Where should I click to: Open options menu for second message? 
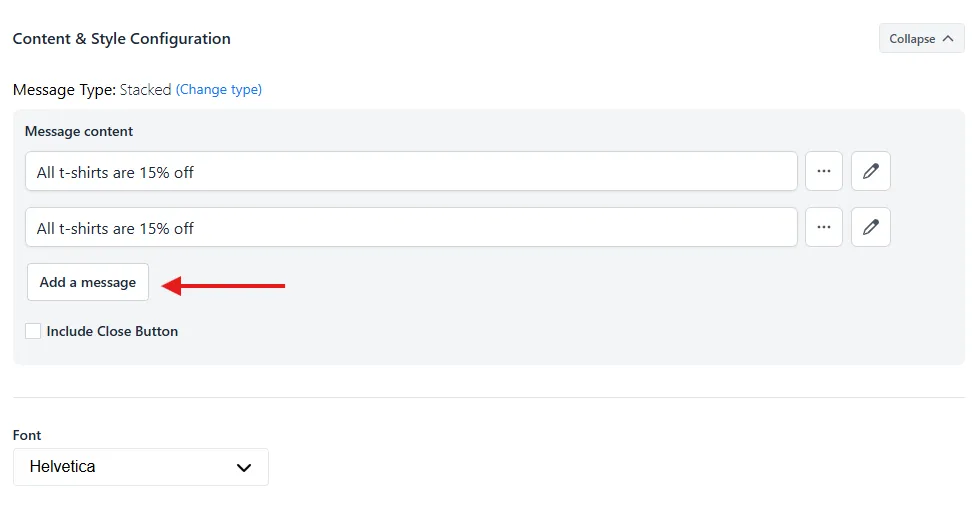tap(824, 227)
